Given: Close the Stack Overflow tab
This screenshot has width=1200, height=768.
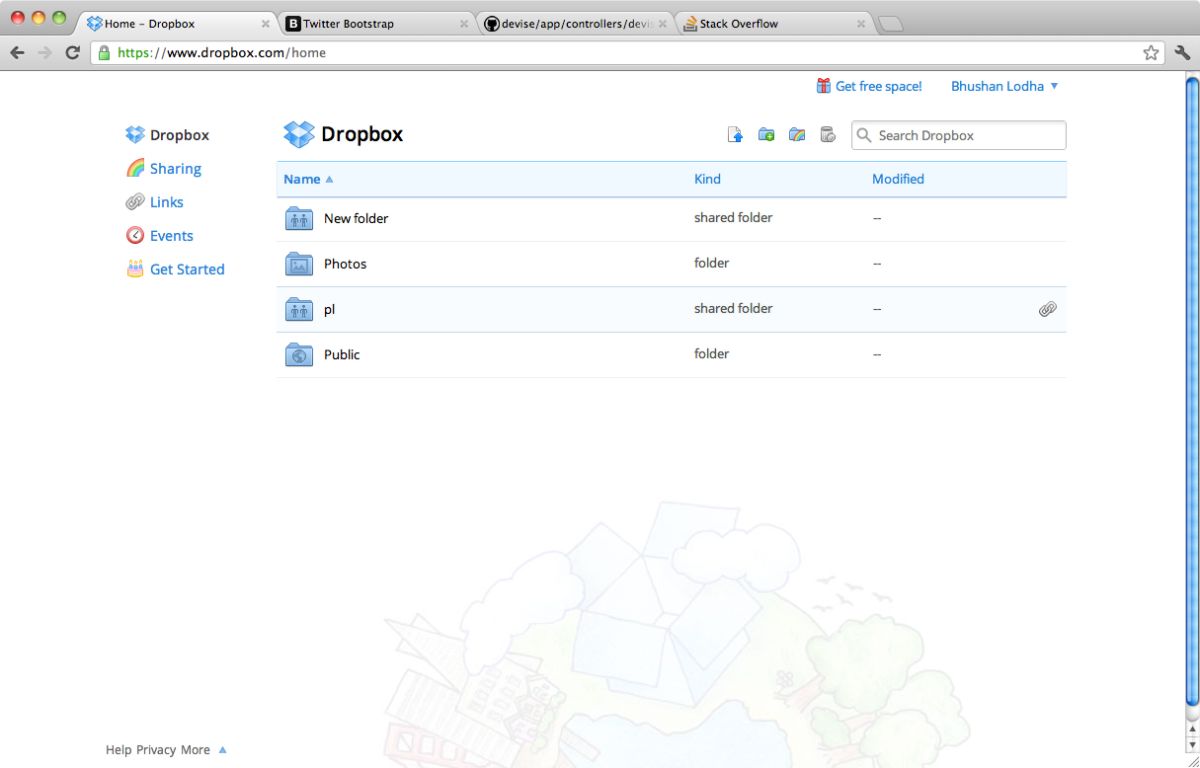Looking at the screenshot, I should click(861, 24).
